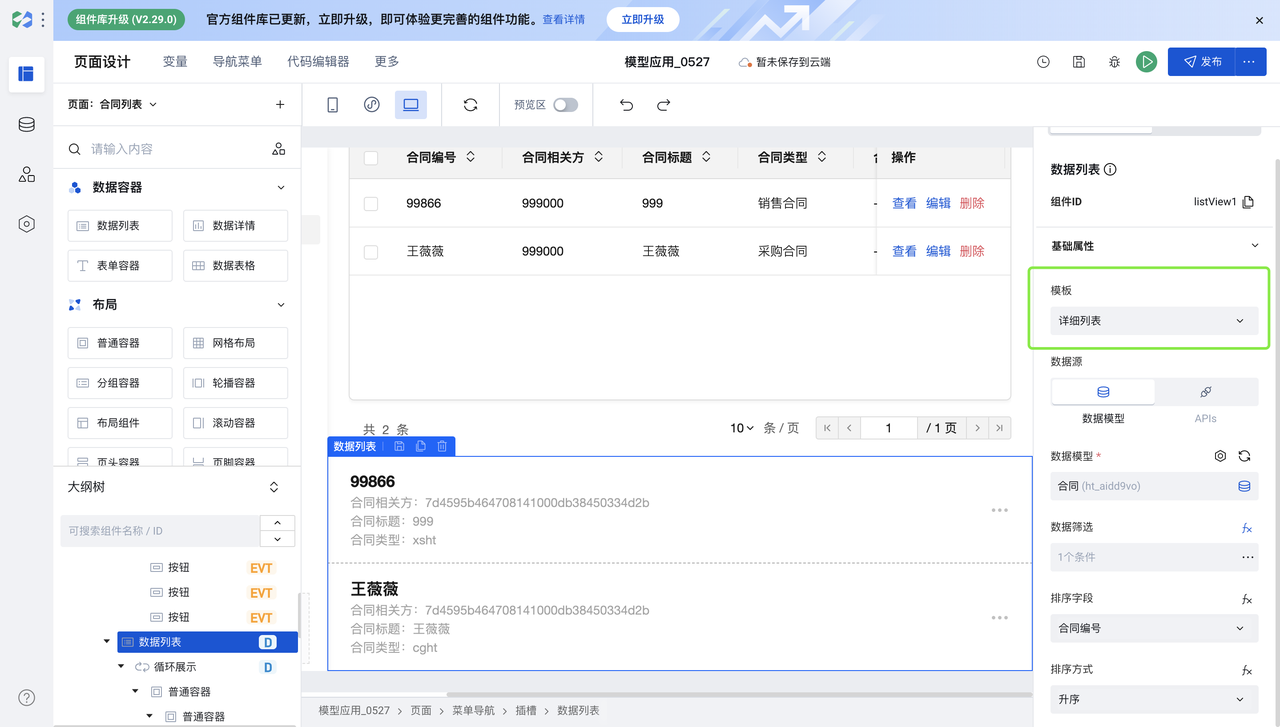
Task: Click the 立即升级 button
Action: point(643,20)
